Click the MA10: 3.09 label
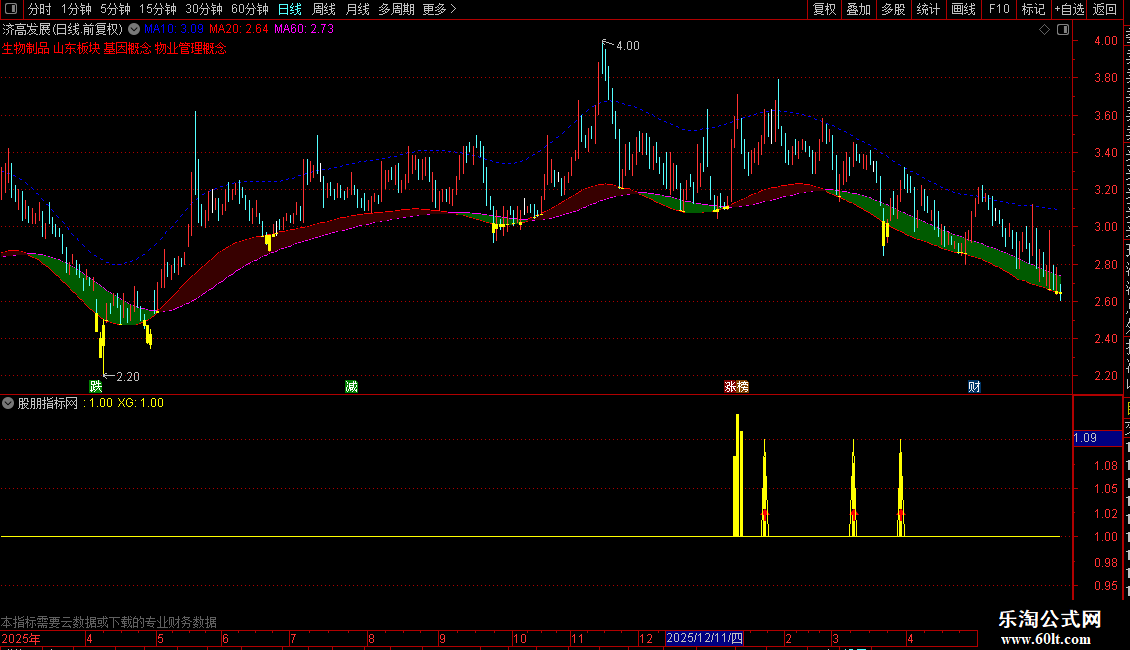The height and width of the screenshot is (650, 1130). click(173, 29)
